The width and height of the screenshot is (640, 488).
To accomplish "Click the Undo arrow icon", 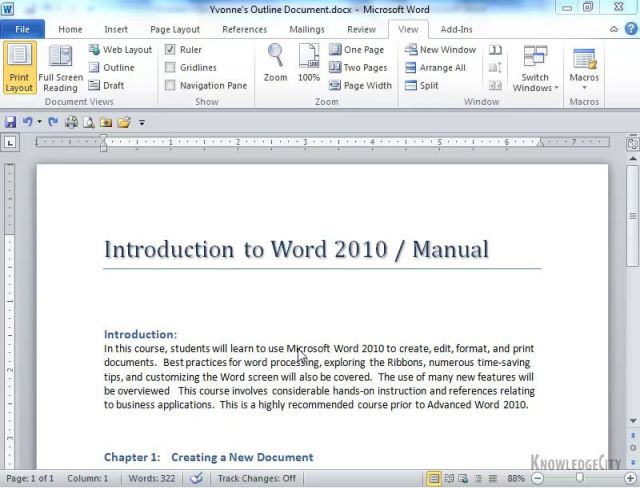I will coord(27,122).
